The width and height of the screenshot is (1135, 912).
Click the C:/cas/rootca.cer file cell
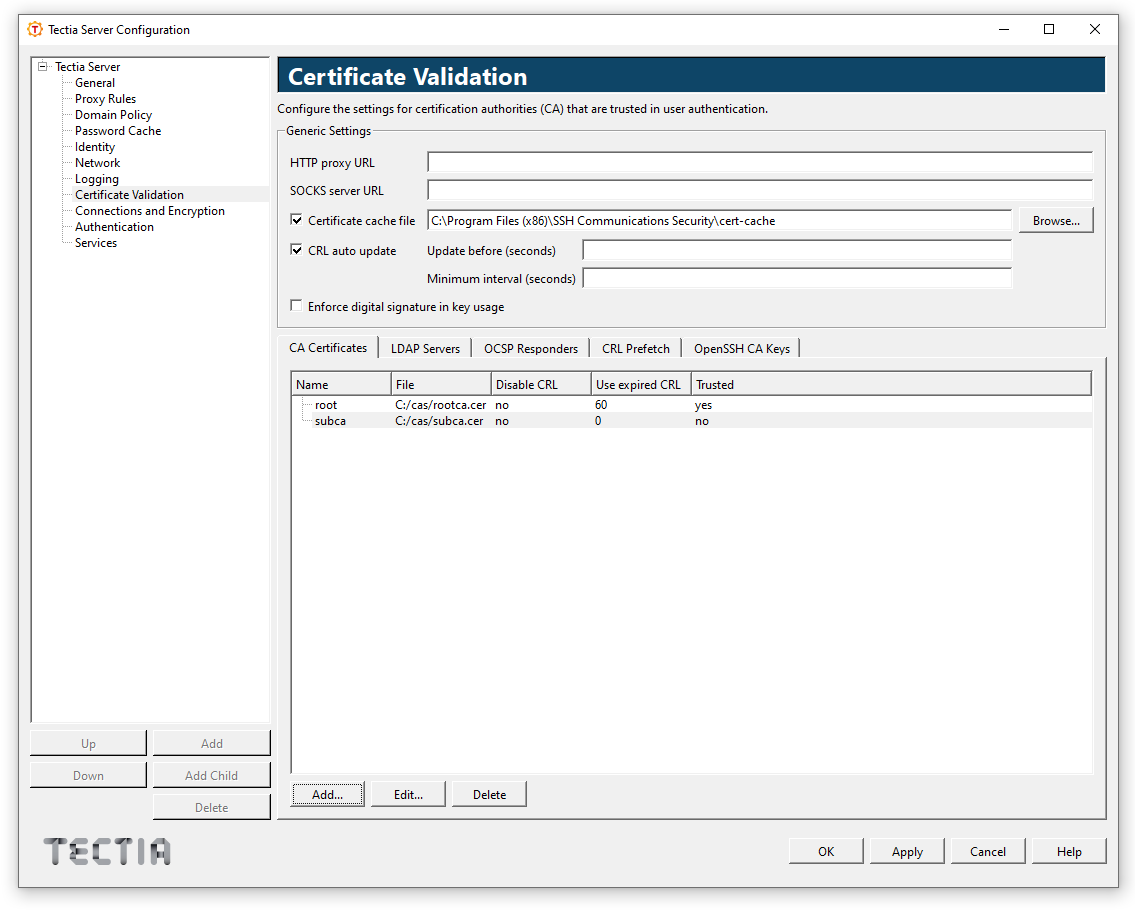tap(441, 405)
